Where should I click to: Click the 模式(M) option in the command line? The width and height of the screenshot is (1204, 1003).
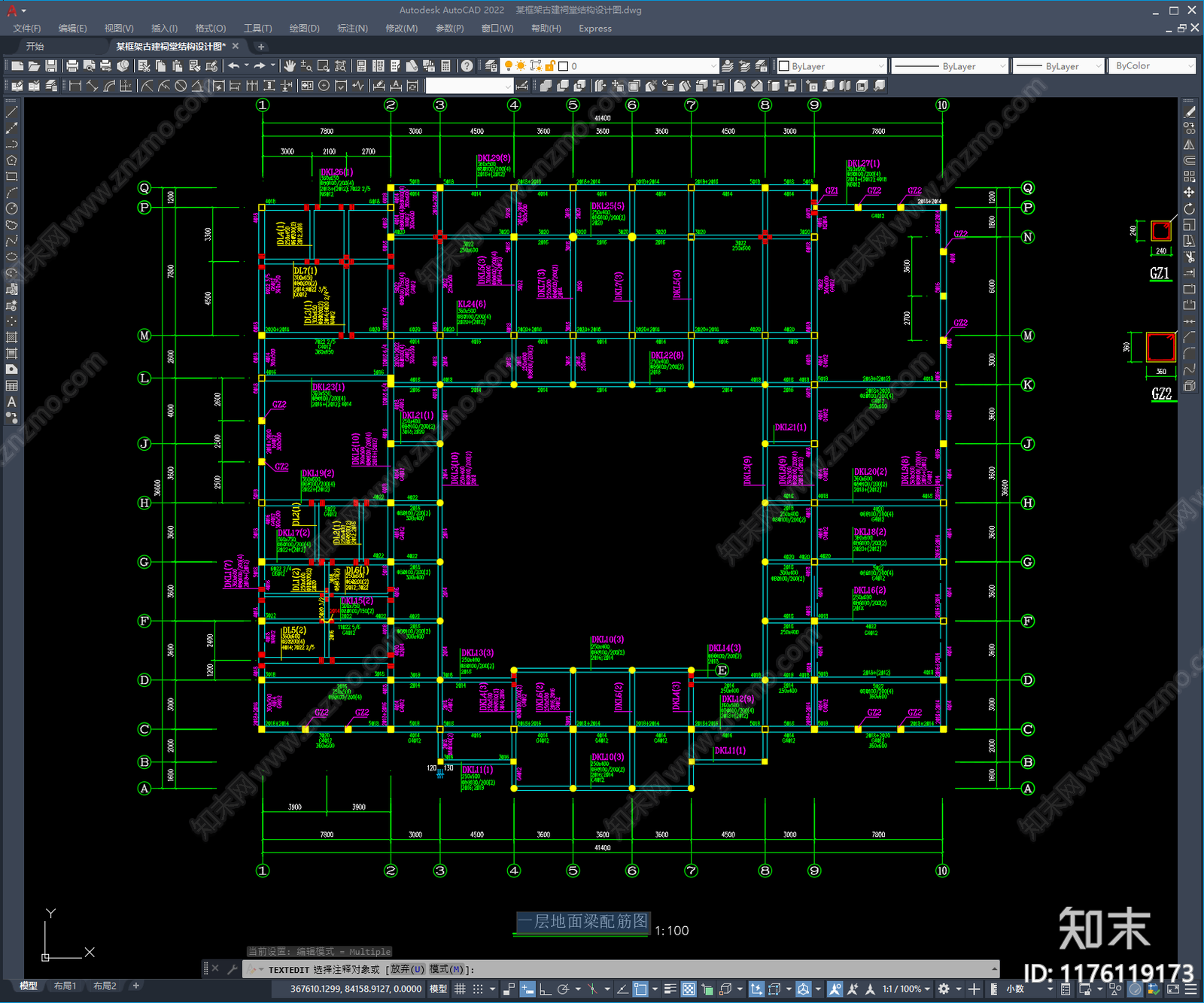click(446, 969)
